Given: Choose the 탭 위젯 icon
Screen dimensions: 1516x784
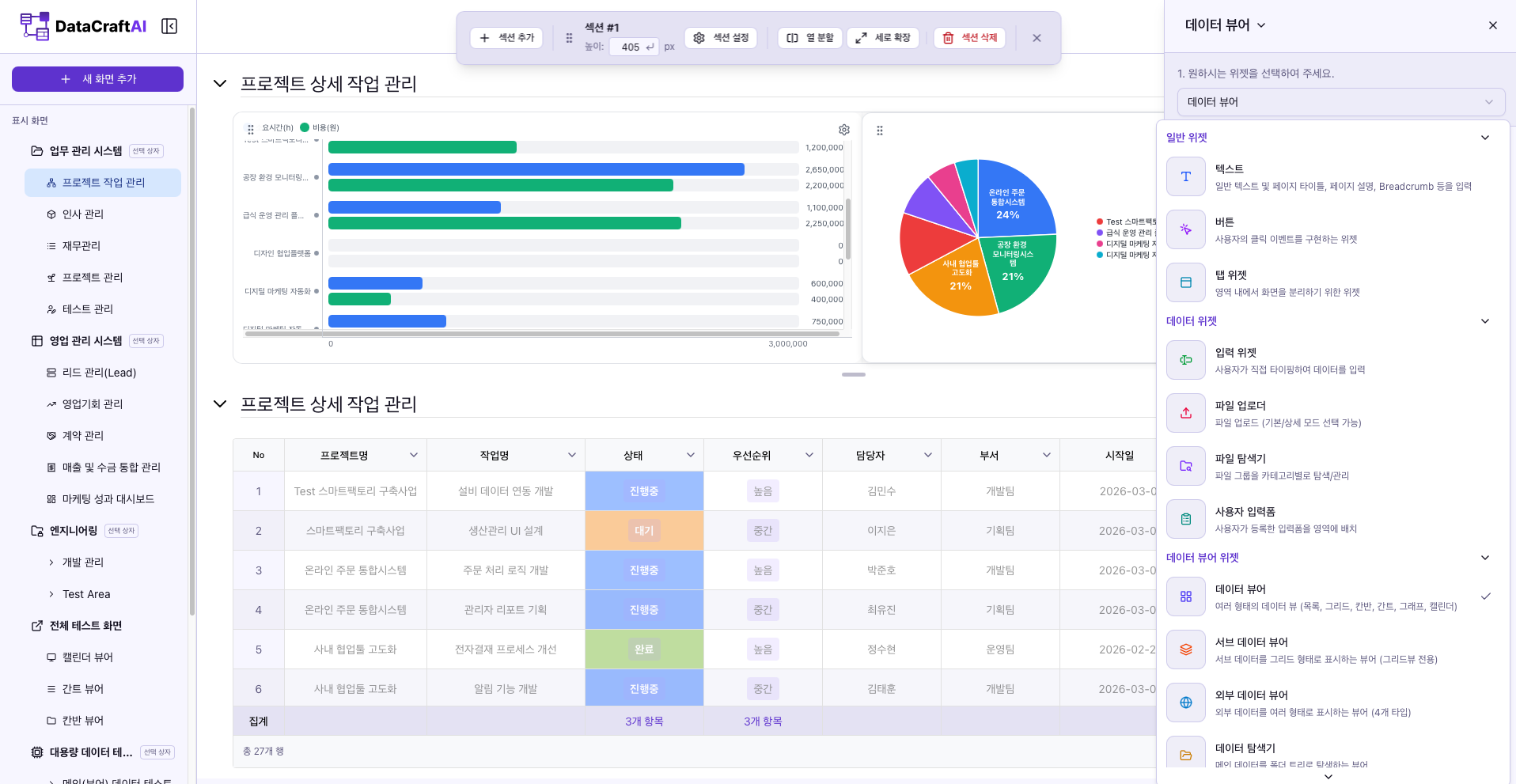Looking at the screenshot, I should pyautogui.click(x=1186, y=282).
